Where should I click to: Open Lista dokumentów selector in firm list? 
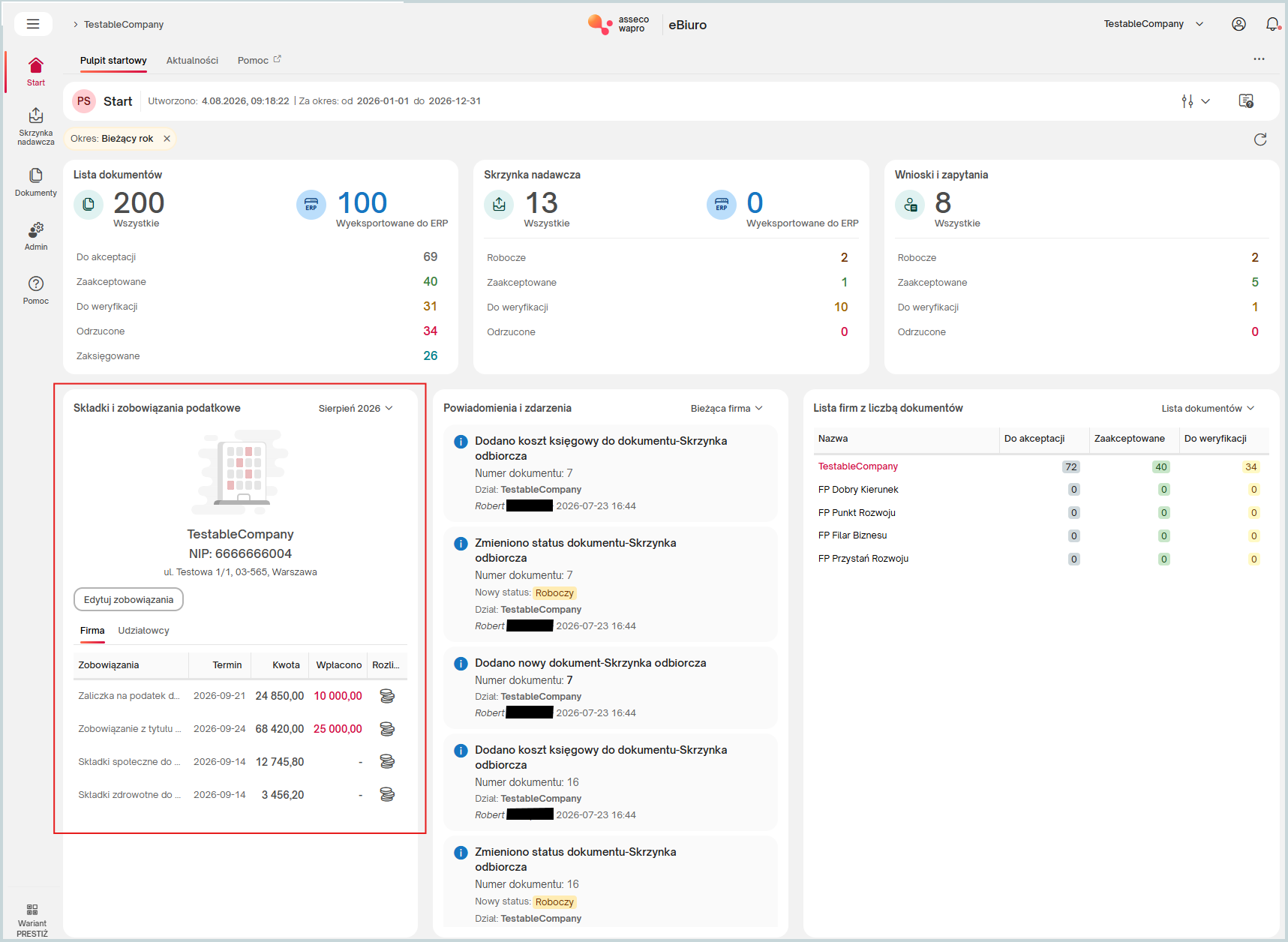point(1208,409)
